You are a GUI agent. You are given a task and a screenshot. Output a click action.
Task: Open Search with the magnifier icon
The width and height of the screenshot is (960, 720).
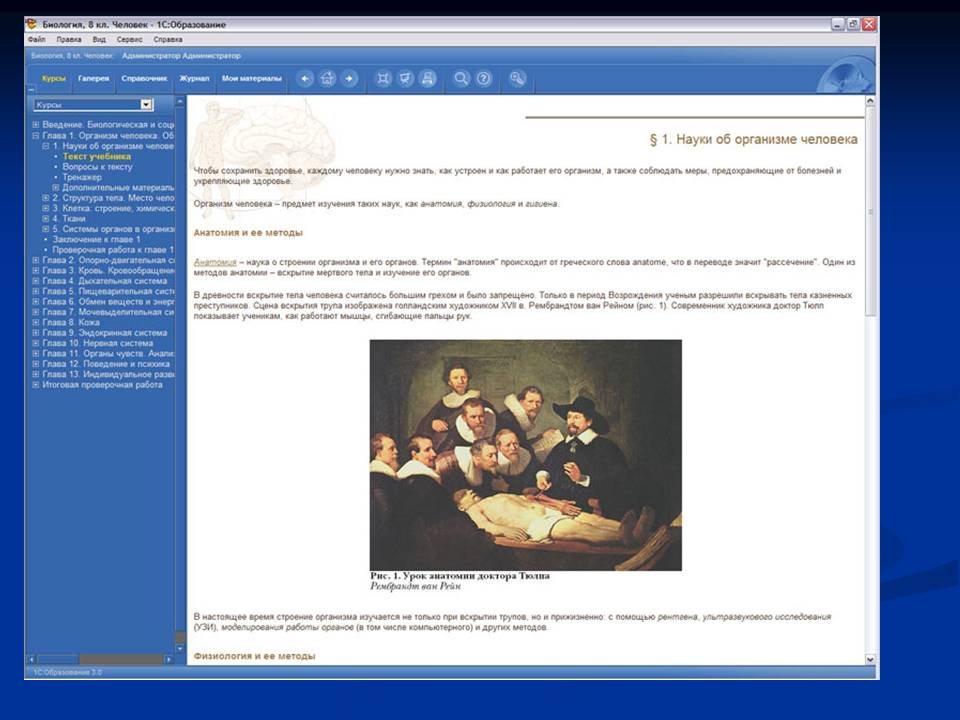click(461, 79)
